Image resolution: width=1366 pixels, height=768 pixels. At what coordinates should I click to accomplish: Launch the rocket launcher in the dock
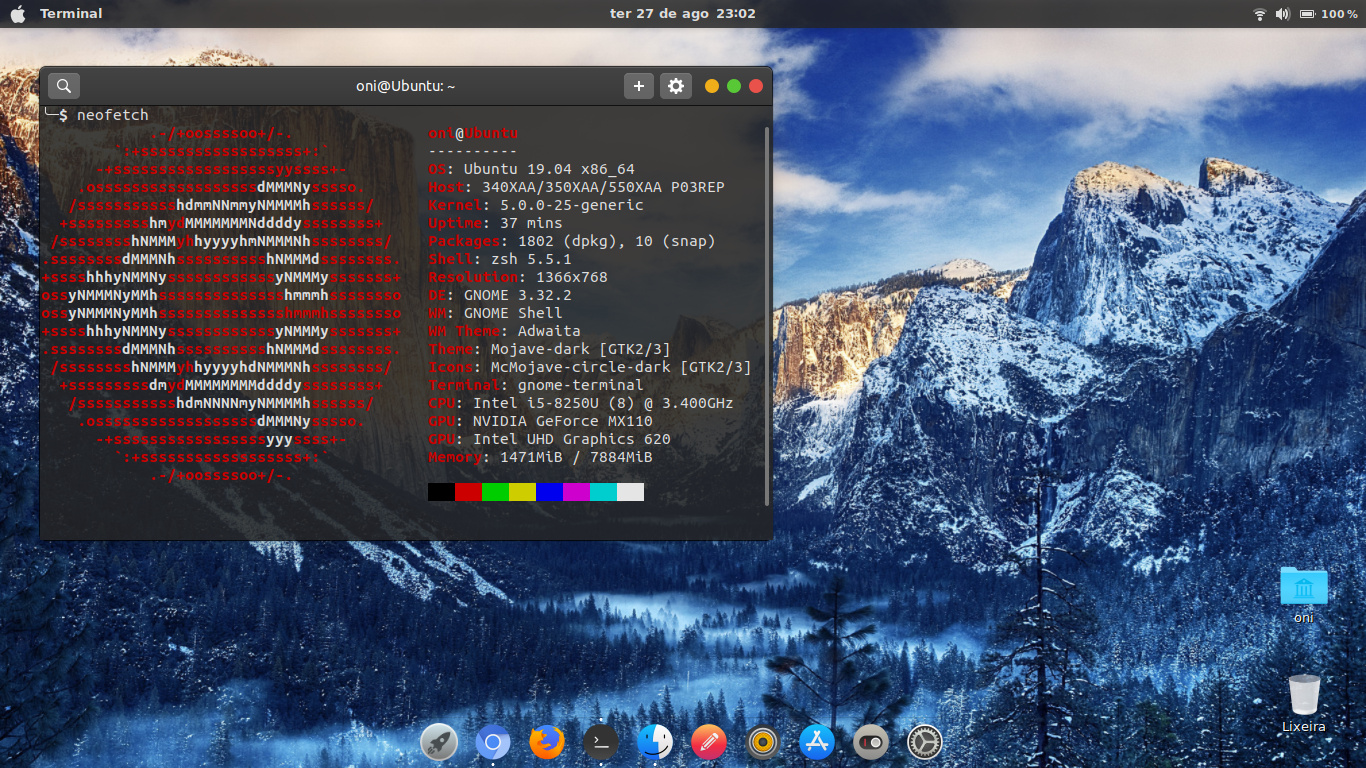pos(439,743)
